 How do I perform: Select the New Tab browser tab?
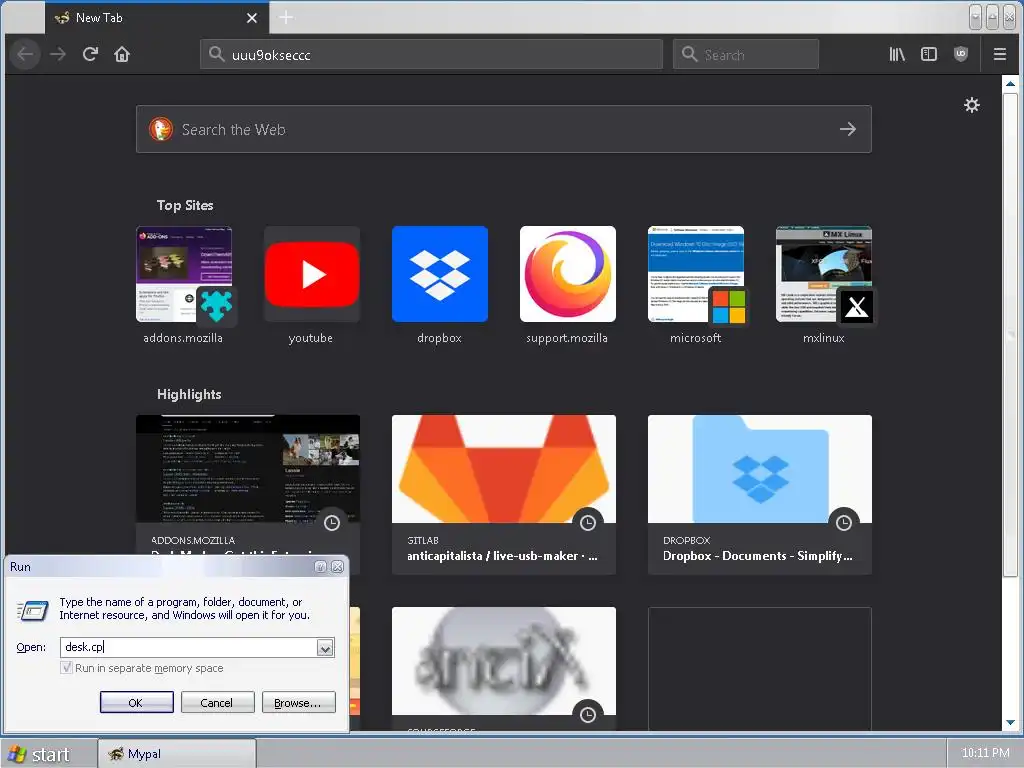tap(157, 18)
